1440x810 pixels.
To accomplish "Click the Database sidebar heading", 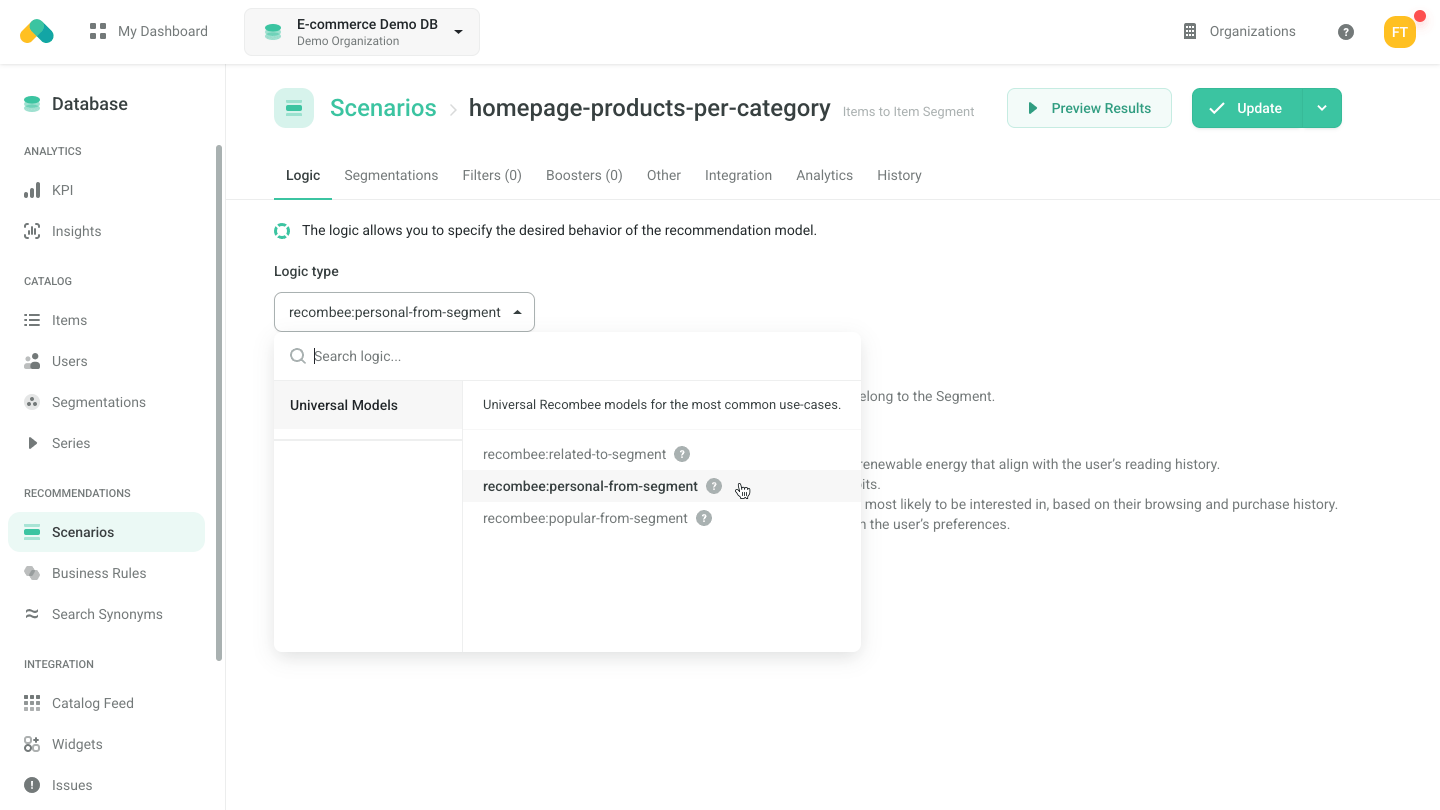I will (x=90, y=104).
